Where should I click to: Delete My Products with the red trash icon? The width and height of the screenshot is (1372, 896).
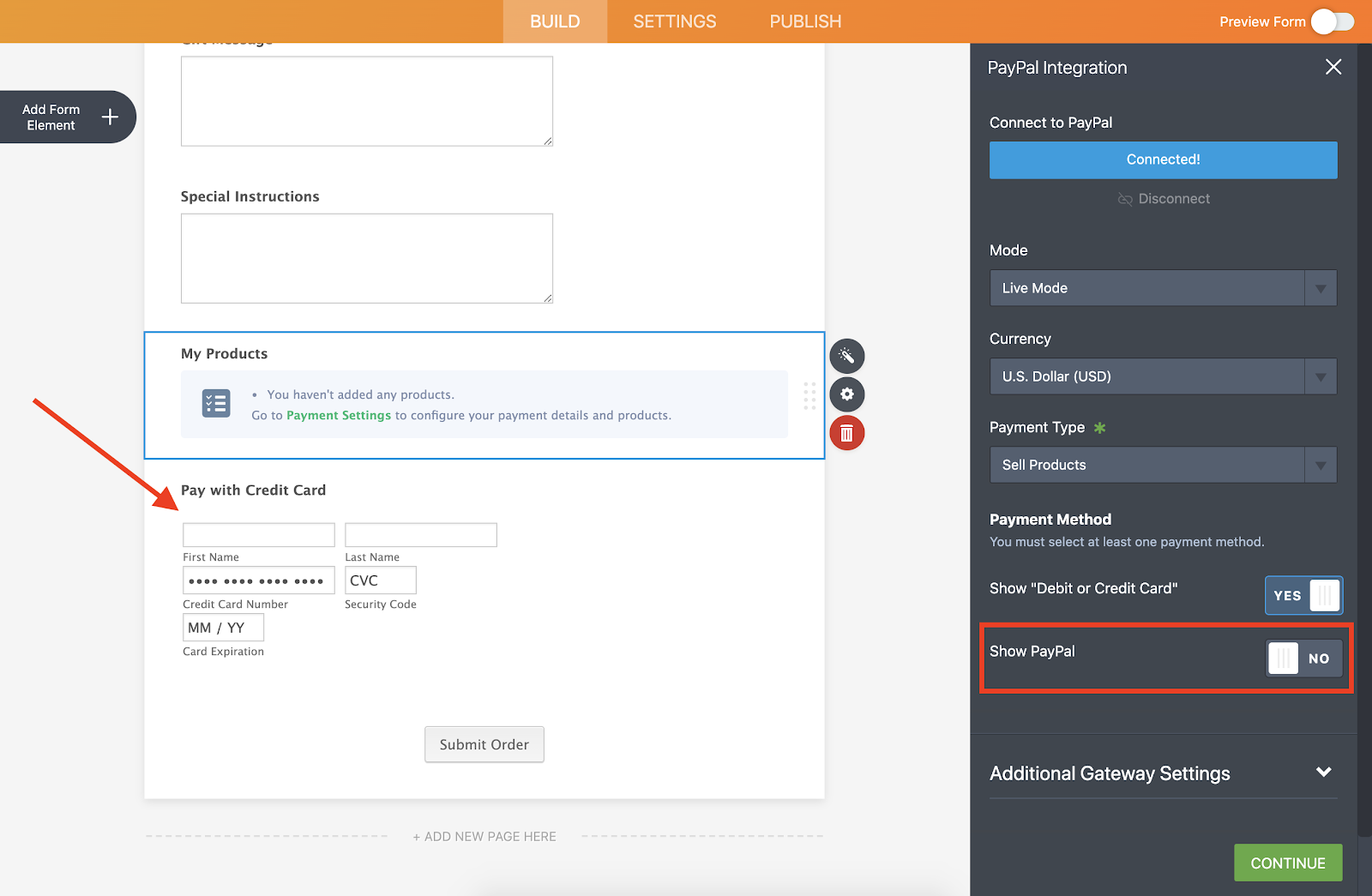[846, 433]
